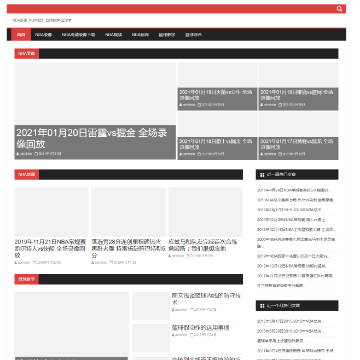Click the large featured article thumbnail image
The width and height of the screenshot is (360, 360).
[x=95, y=94]
